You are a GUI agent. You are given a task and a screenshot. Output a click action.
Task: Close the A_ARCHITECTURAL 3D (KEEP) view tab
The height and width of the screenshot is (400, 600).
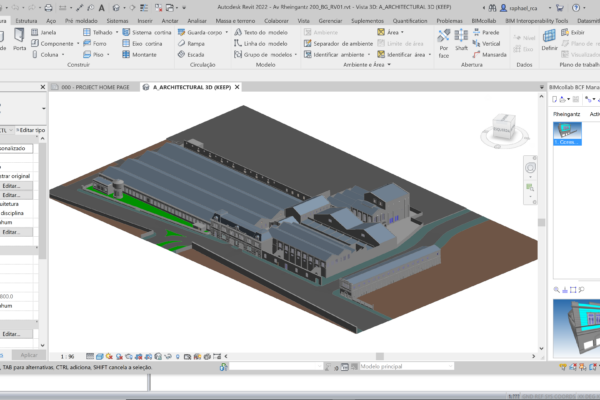click(x=237, y=87)
